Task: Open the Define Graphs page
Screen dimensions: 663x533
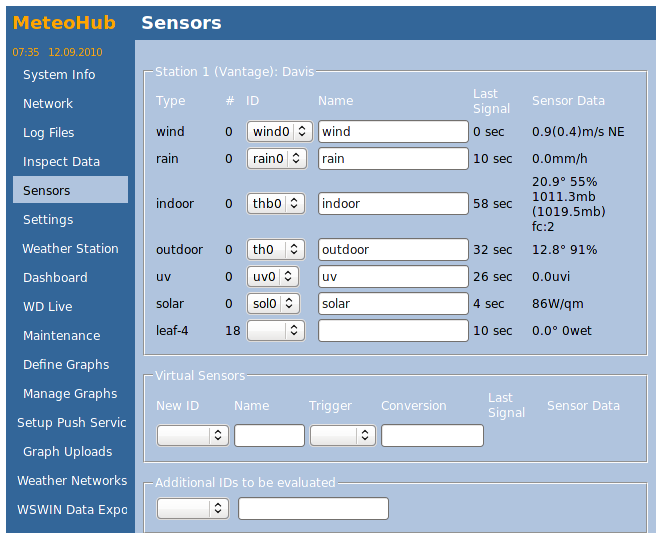Action: [x=66, y=365]
